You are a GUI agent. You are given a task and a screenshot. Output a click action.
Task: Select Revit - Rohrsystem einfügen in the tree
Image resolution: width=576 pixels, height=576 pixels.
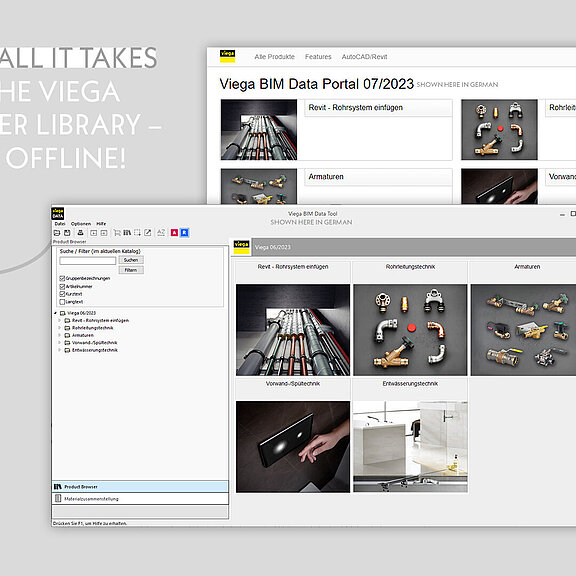100,321
